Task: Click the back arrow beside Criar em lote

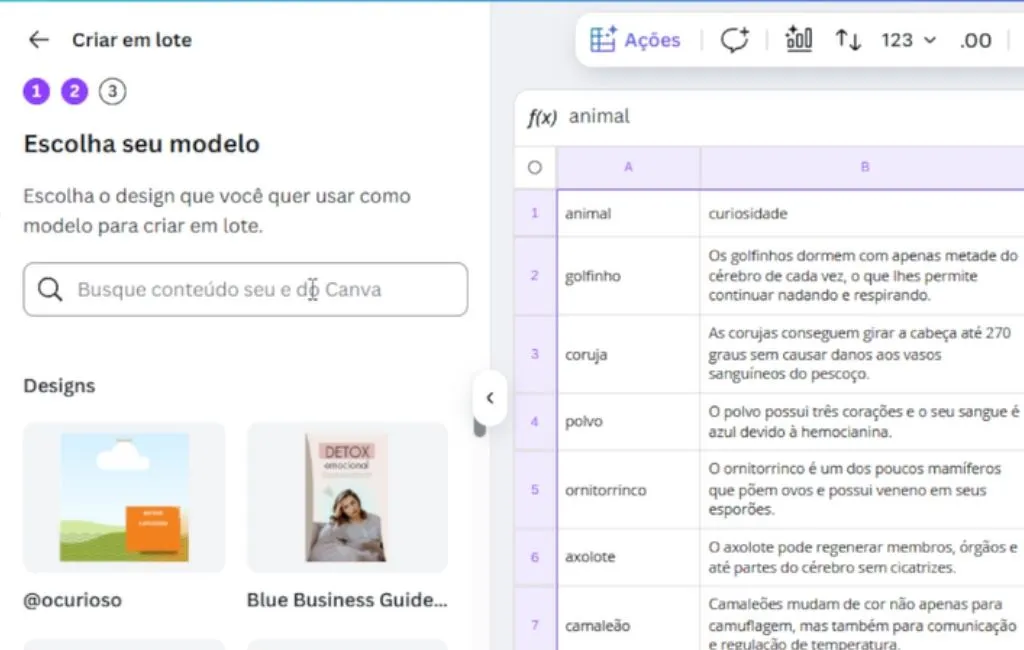Action: coord(38,40)
